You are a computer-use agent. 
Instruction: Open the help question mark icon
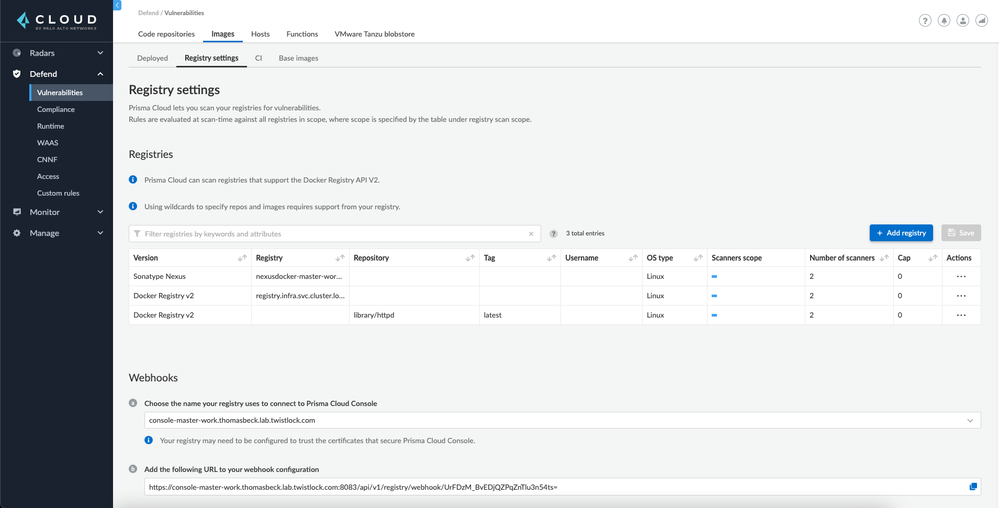924,20
